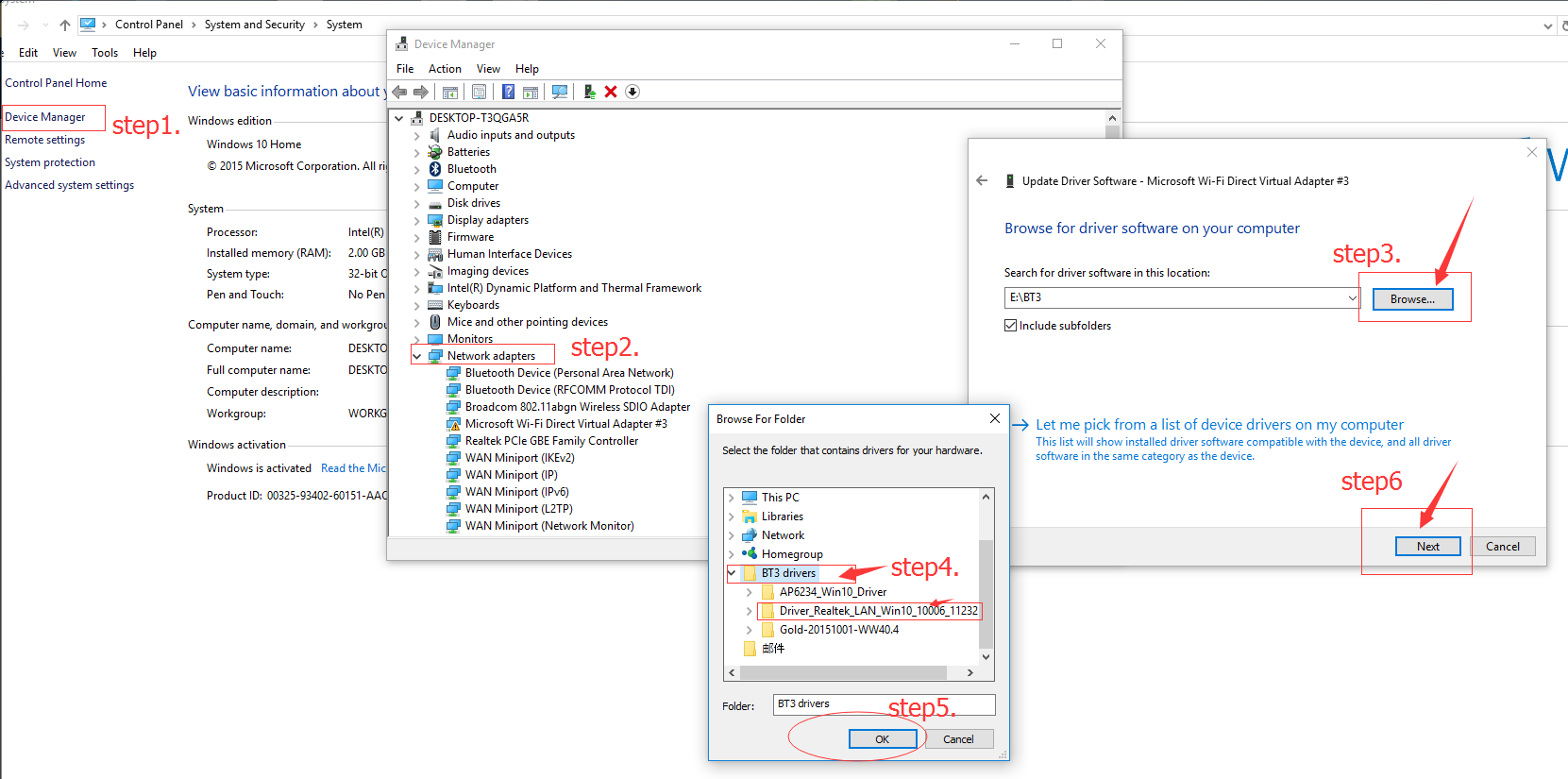
Task: Click the Update Driver Software toolbar icon
Action: pos(589,92)
